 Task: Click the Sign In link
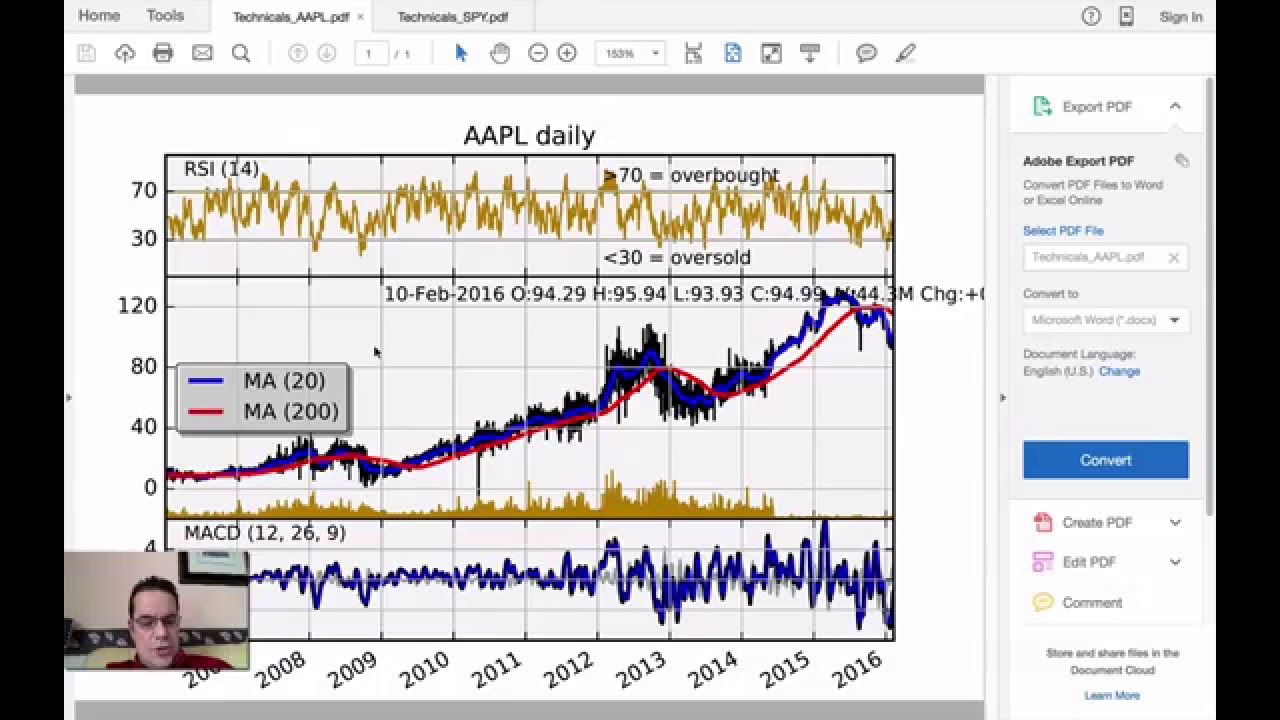point(1181,17)
